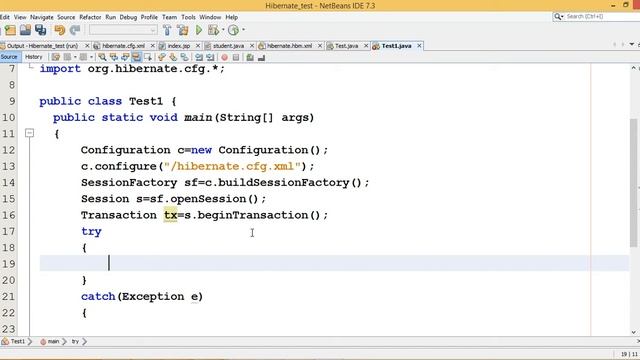The height and width of the screenshot is (360, 640).
Task: Click the highlighted tx variable on line 16
Action: pos(171,215)
